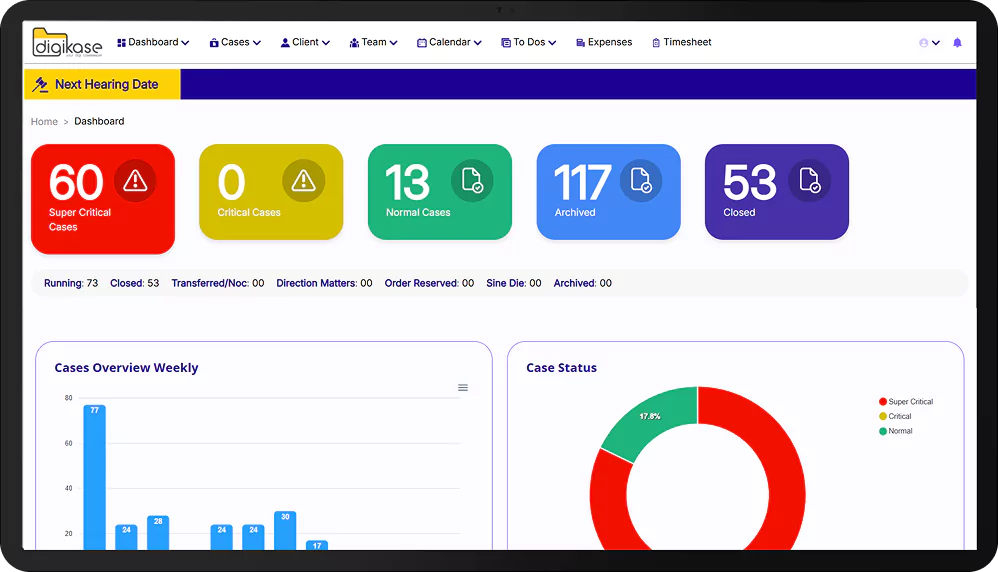Click the Order Reserved: 00 status
Image resolution: width=998 pixels, height=572 pixels.
point(429,283)
